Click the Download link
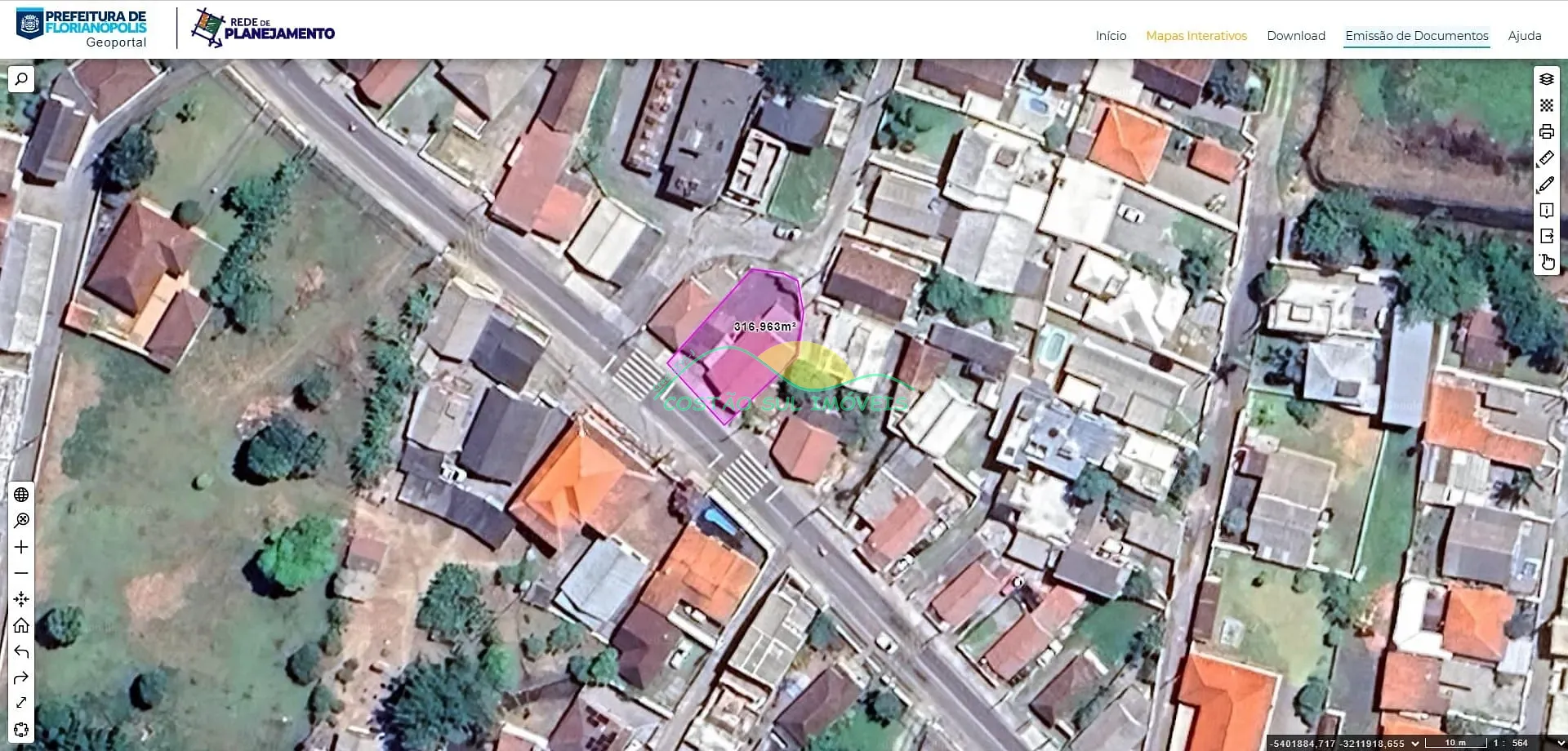 click(x=1295, y=36)
